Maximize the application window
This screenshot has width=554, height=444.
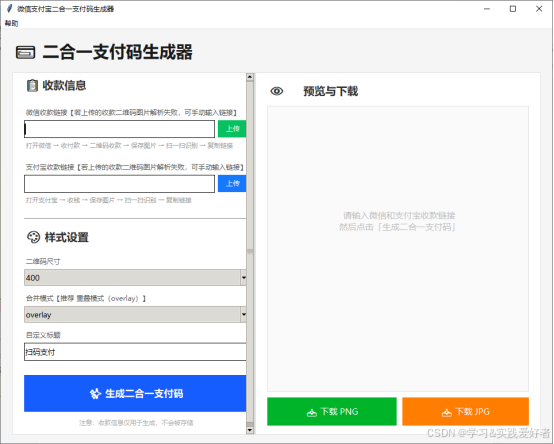tap(513, 9)
